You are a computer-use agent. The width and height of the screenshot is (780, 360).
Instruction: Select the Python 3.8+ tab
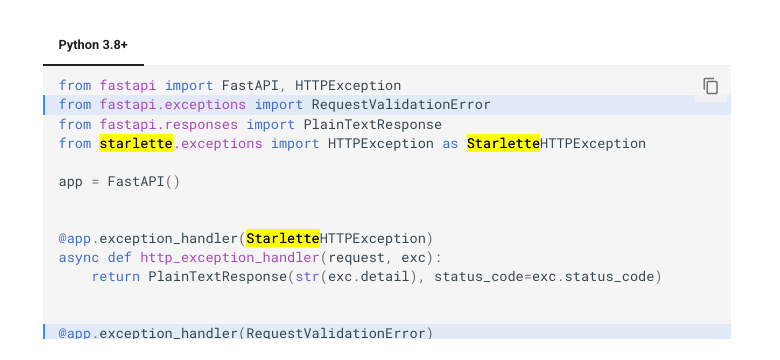(93, 45)
